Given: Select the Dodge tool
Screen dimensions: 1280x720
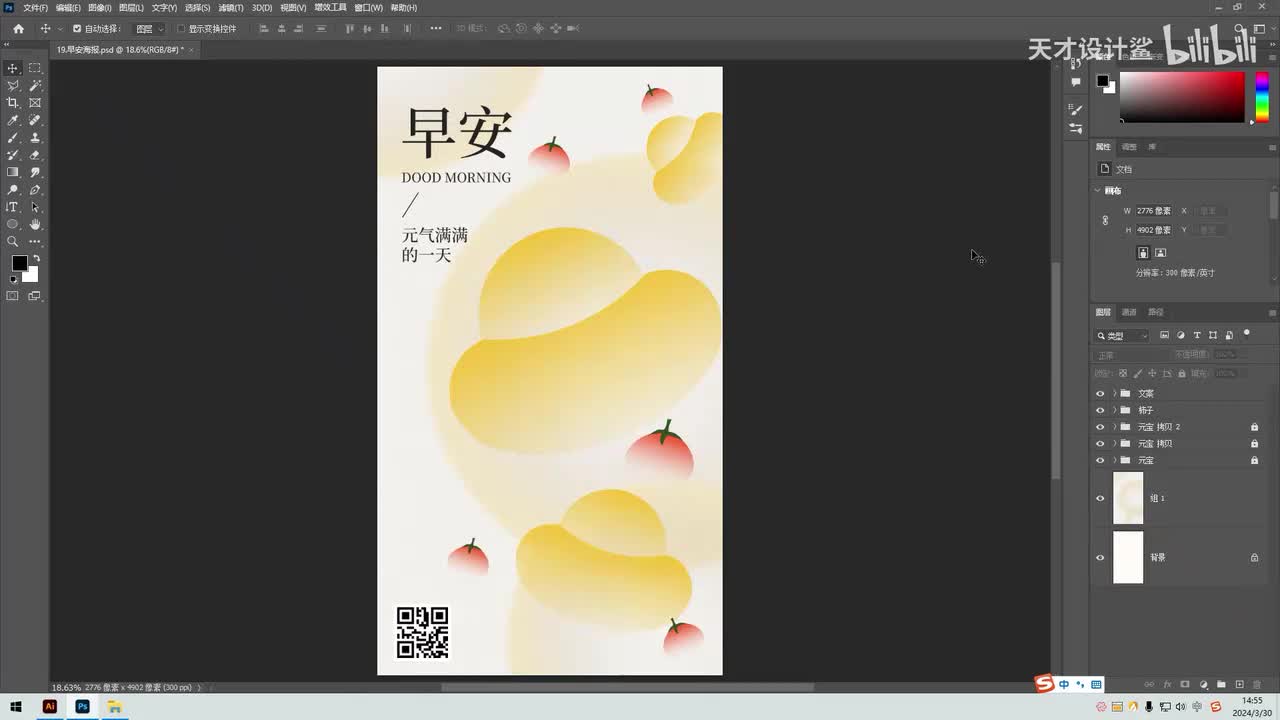Looking at the screenshot, I should 13,190.
